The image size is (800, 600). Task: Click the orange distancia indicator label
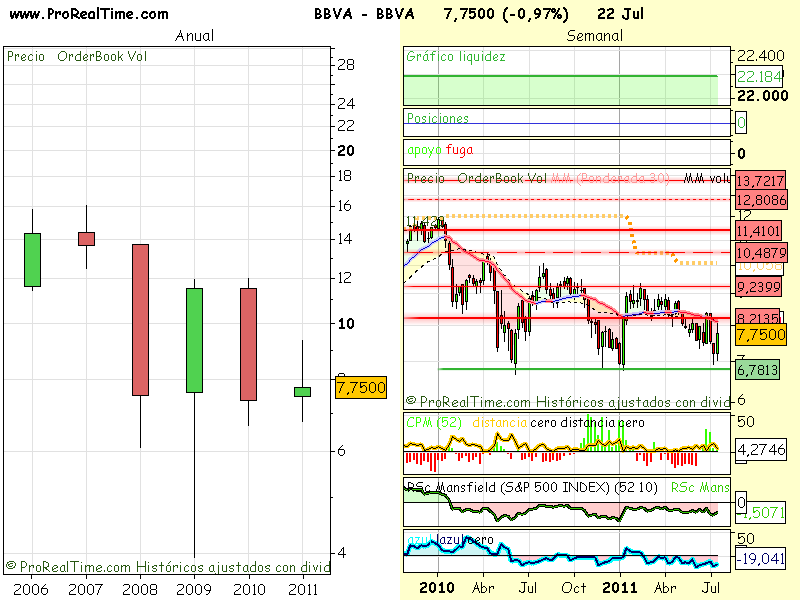(499, 422)
